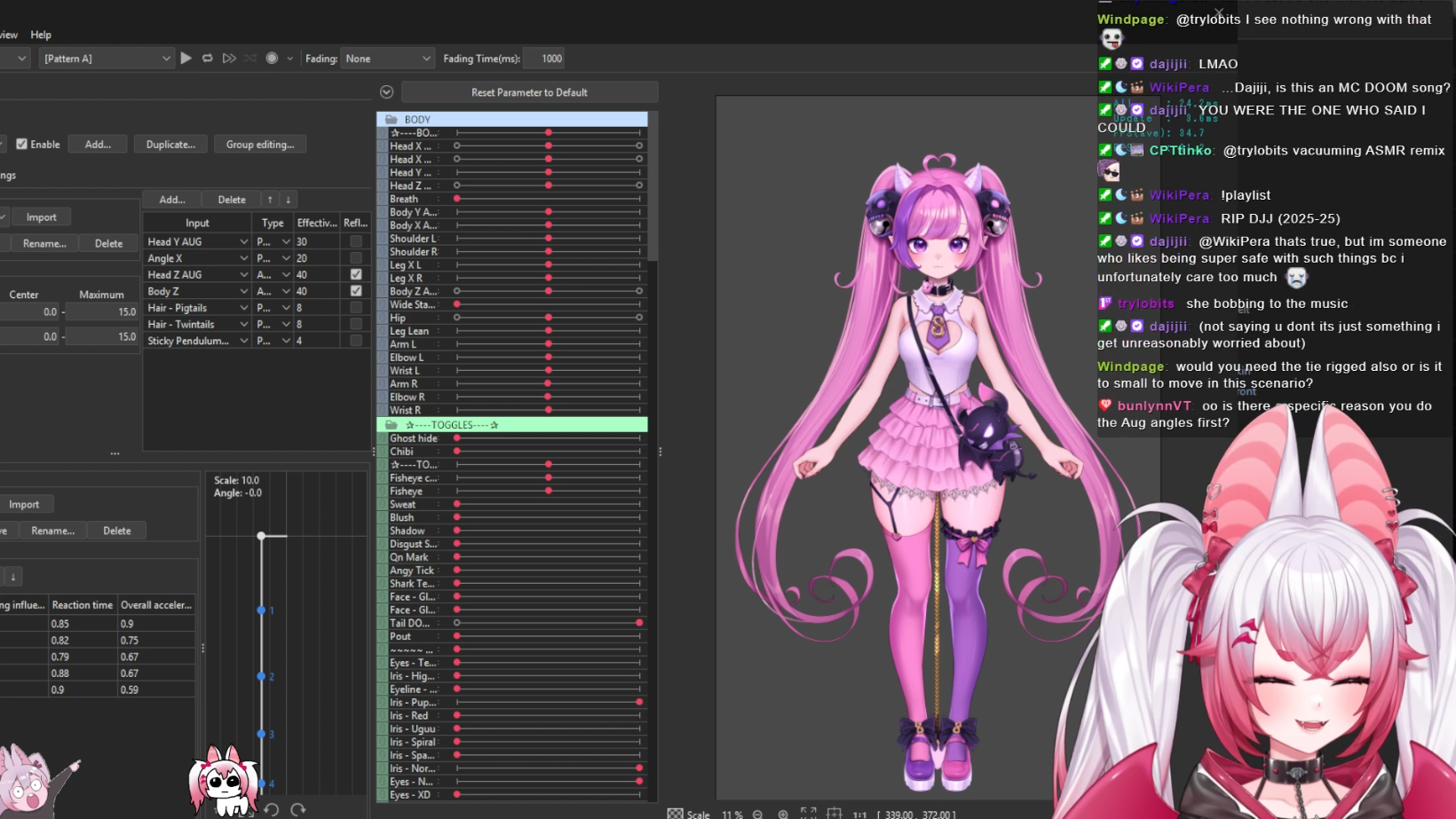This screenshot has width=1456, height=819.
Task: Click the Group editing button
Action: pos(259,145)
